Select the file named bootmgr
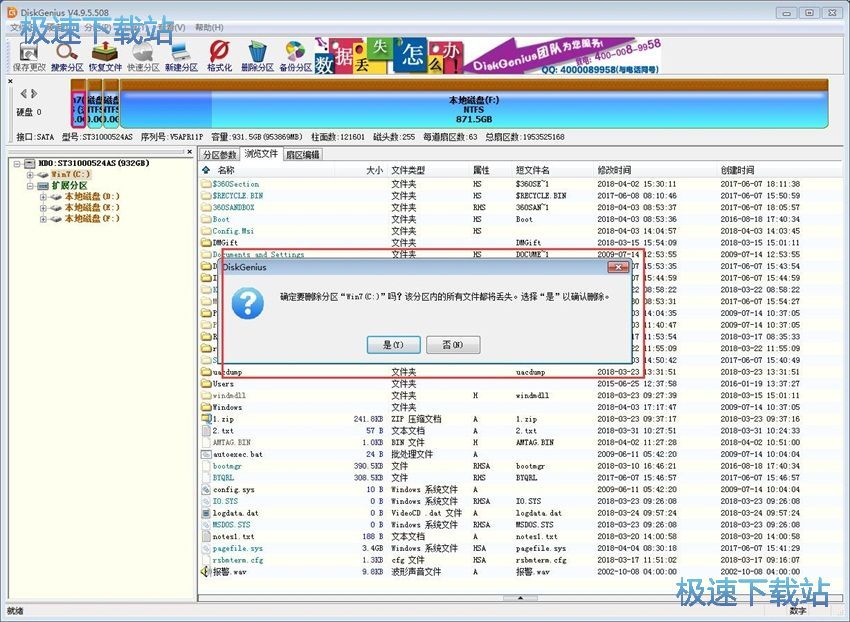This screenshot has height=622, width=850. coord(228,466)
